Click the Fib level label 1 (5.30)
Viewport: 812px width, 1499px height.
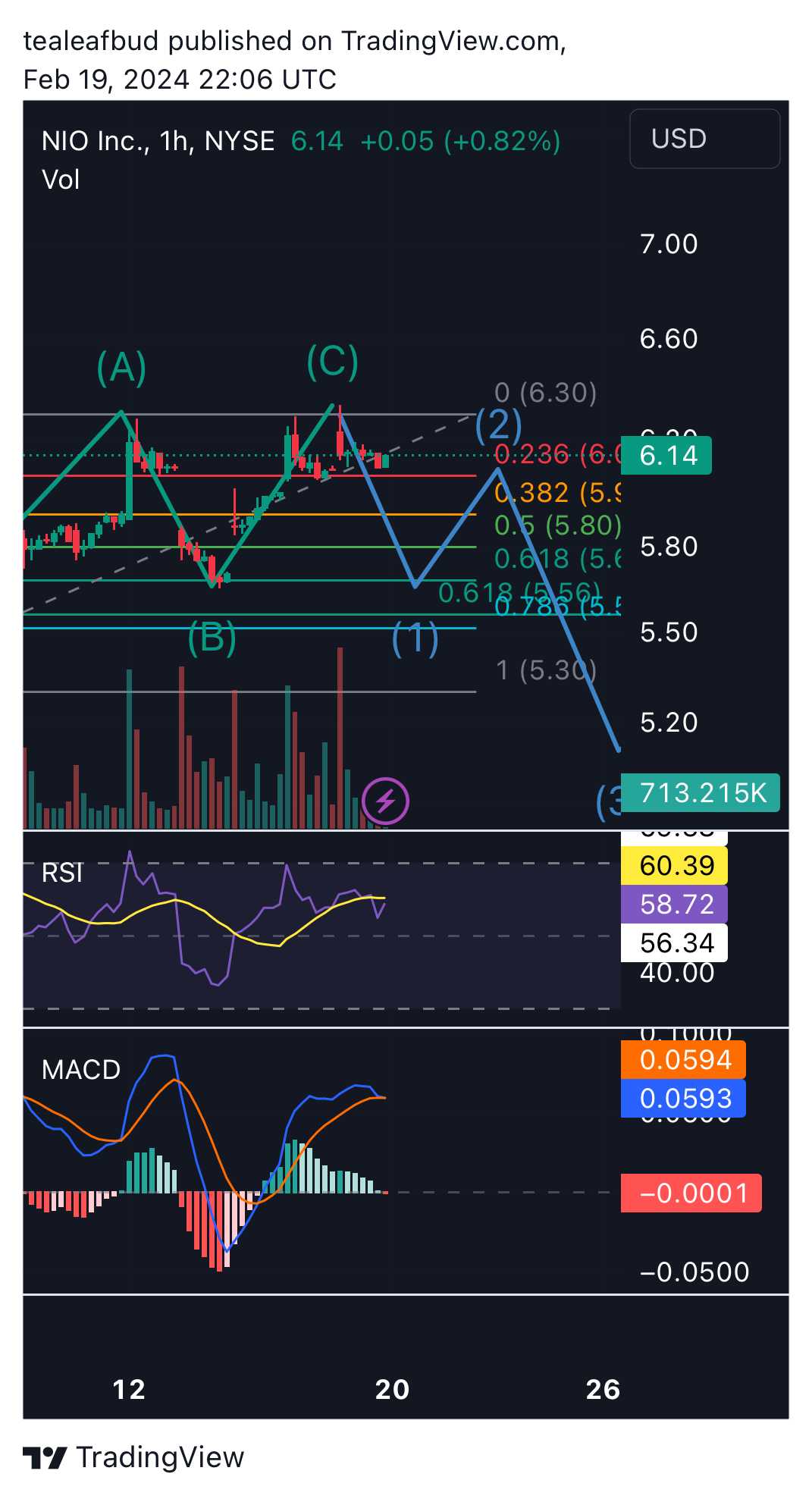coord(546,670)
